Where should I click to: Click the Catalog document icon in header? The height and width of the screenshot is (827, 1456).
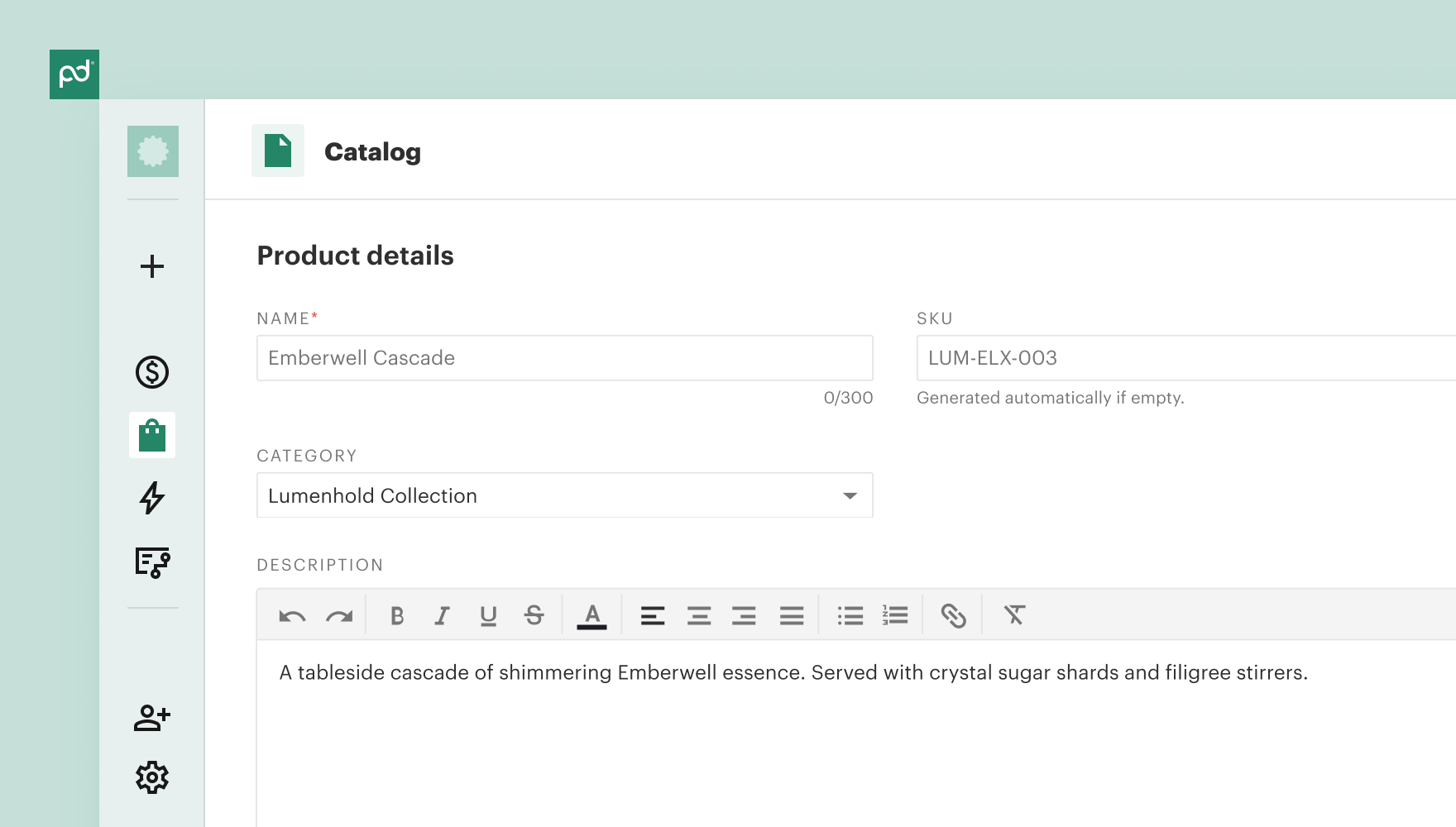278,151
